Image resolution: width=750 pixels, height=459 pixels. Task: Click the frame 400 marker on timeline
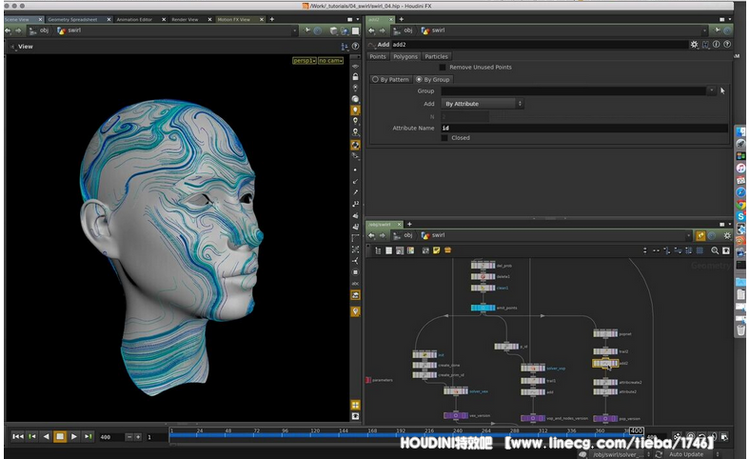coord(636,431)
